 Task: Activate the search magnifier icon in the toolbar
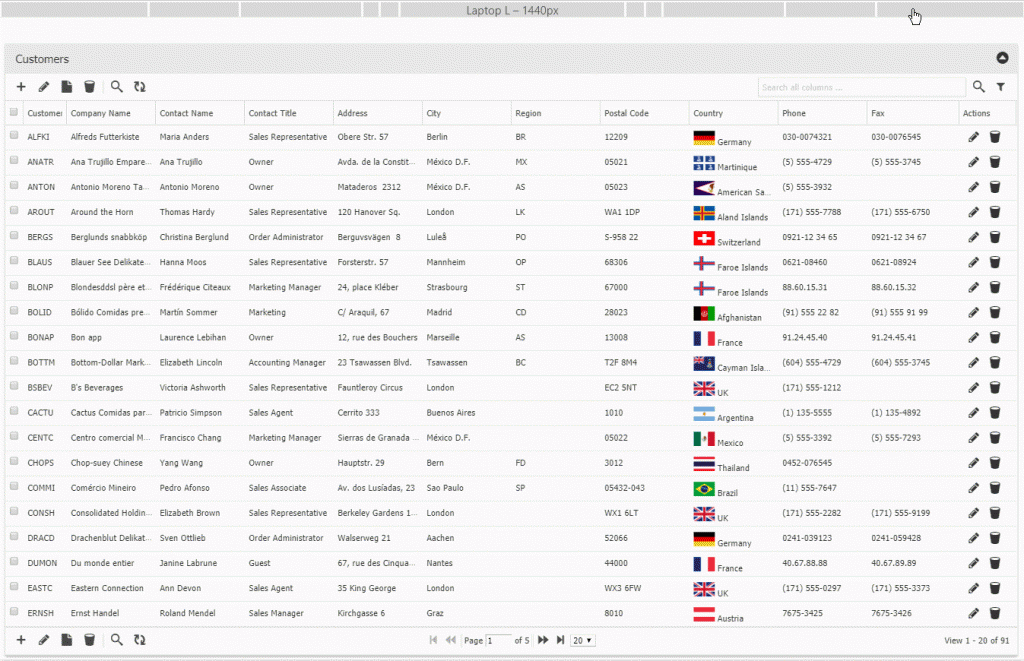[x=117, y=86]
